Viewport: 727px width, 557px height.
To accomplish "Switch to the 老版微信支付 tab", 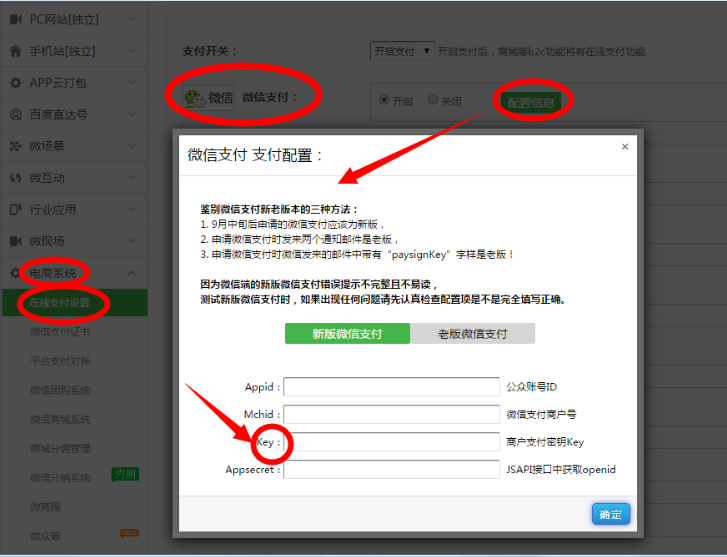I will [x=473, y=334].
